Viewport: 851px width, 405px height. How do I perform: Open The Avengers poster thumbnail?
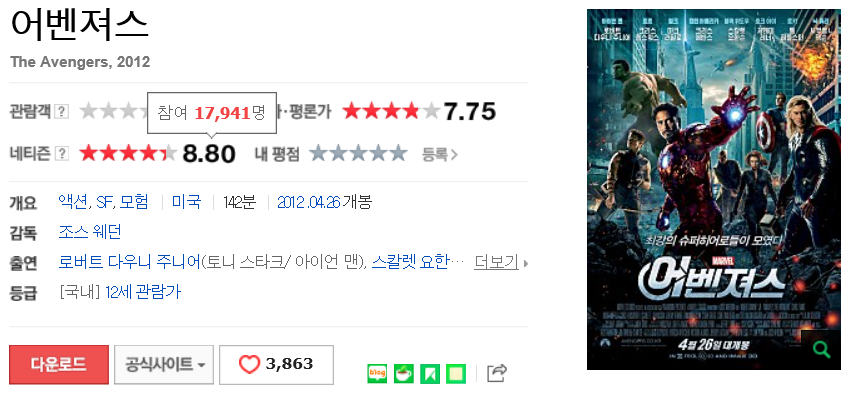(x=714, y=189)
